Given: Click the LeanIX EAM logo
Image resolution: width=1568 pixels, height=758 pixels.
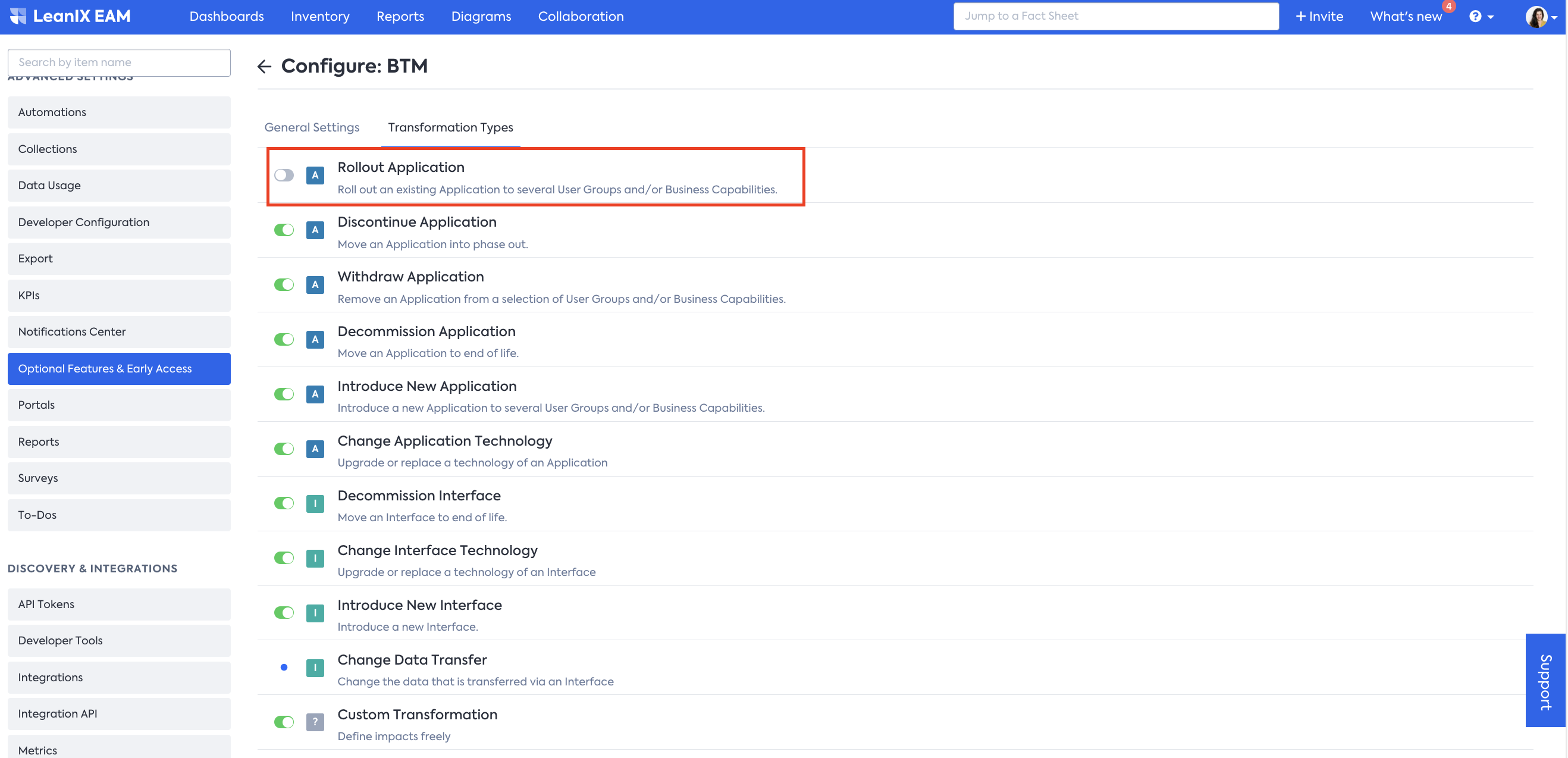Looking at the screenshot, I should 71,17.
